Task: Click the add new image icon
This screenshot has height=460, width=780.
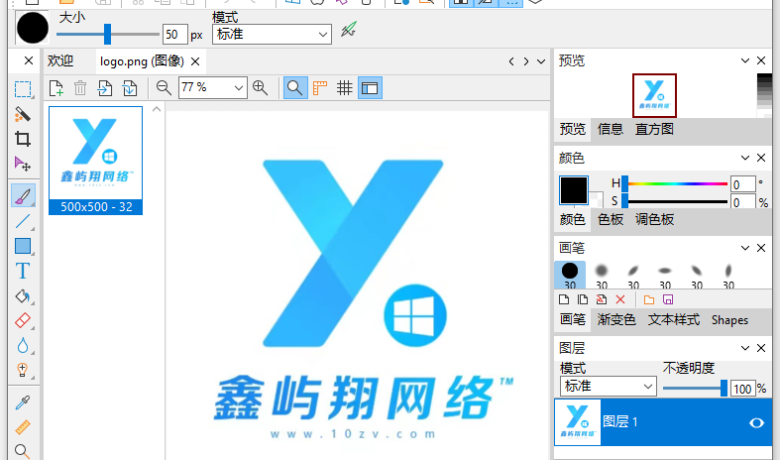Action: (56, 89)
